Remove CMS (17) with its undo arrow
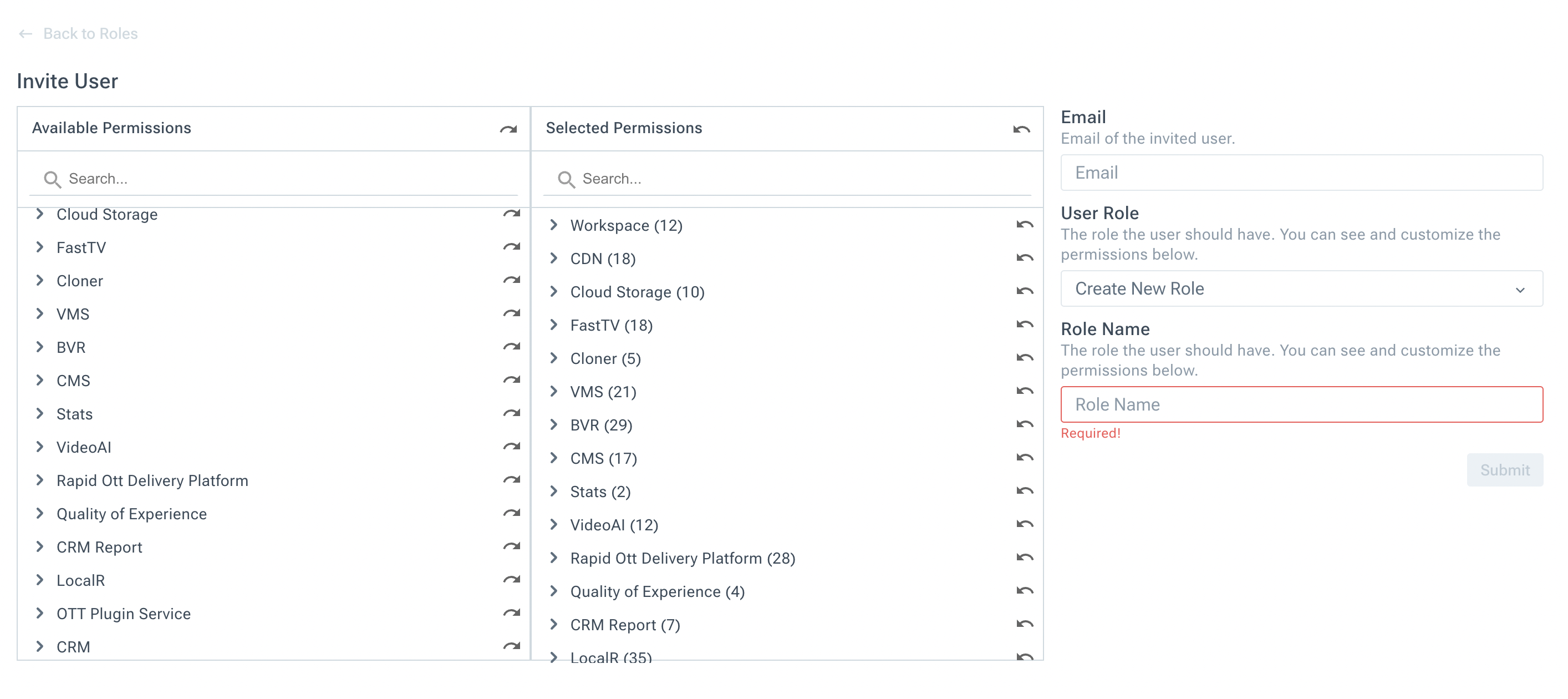The height and width of the screenshot is (699, 1568). [x=1025, y=458]
